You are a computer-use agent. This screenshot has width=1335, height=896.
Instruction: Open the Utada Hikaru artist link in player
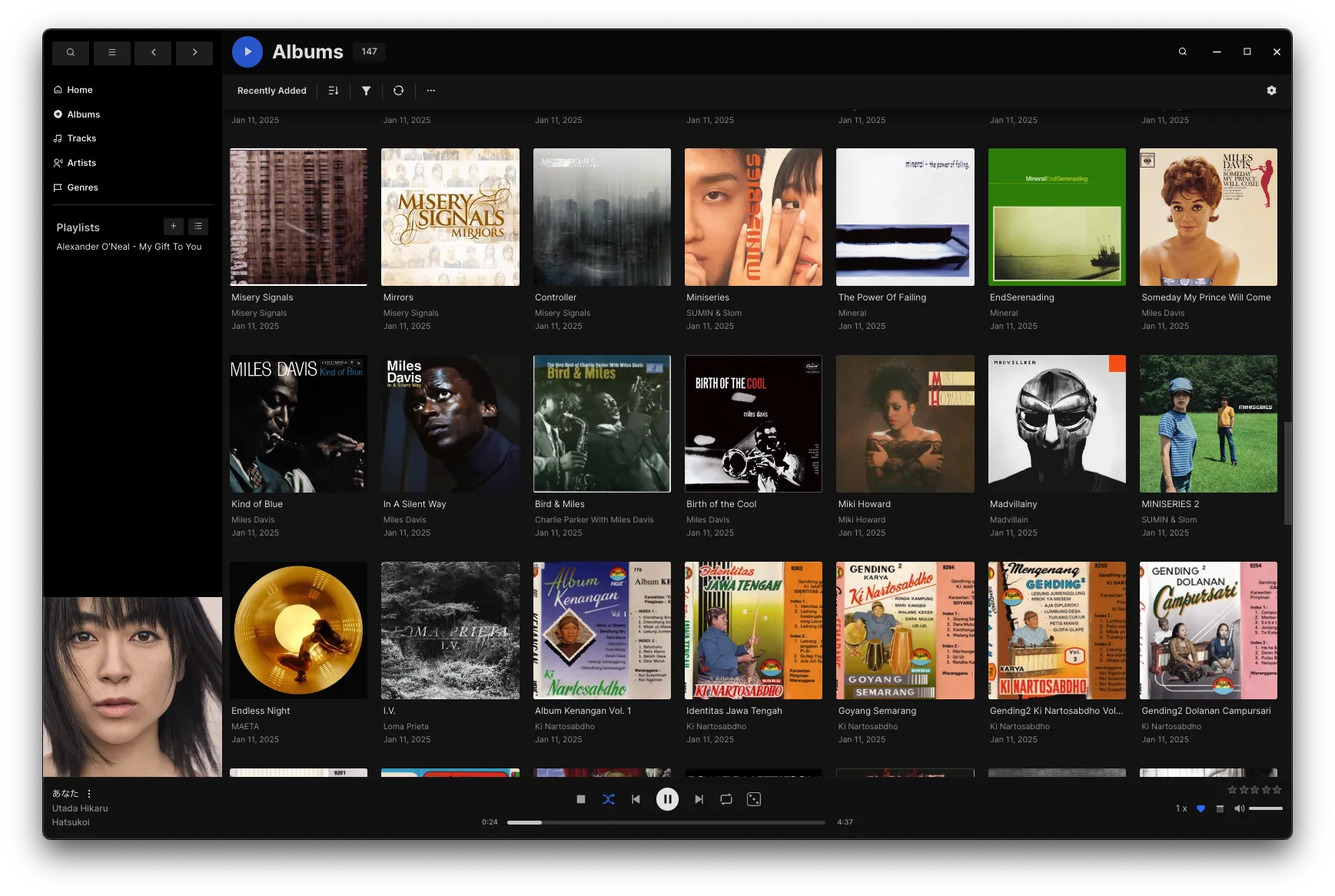(80, 808)
